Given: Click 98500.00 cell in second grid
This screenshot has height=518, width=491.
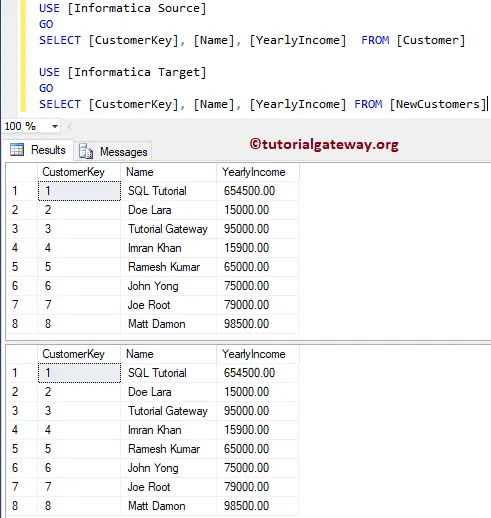Looking at the screenshot, I should 257,506.
